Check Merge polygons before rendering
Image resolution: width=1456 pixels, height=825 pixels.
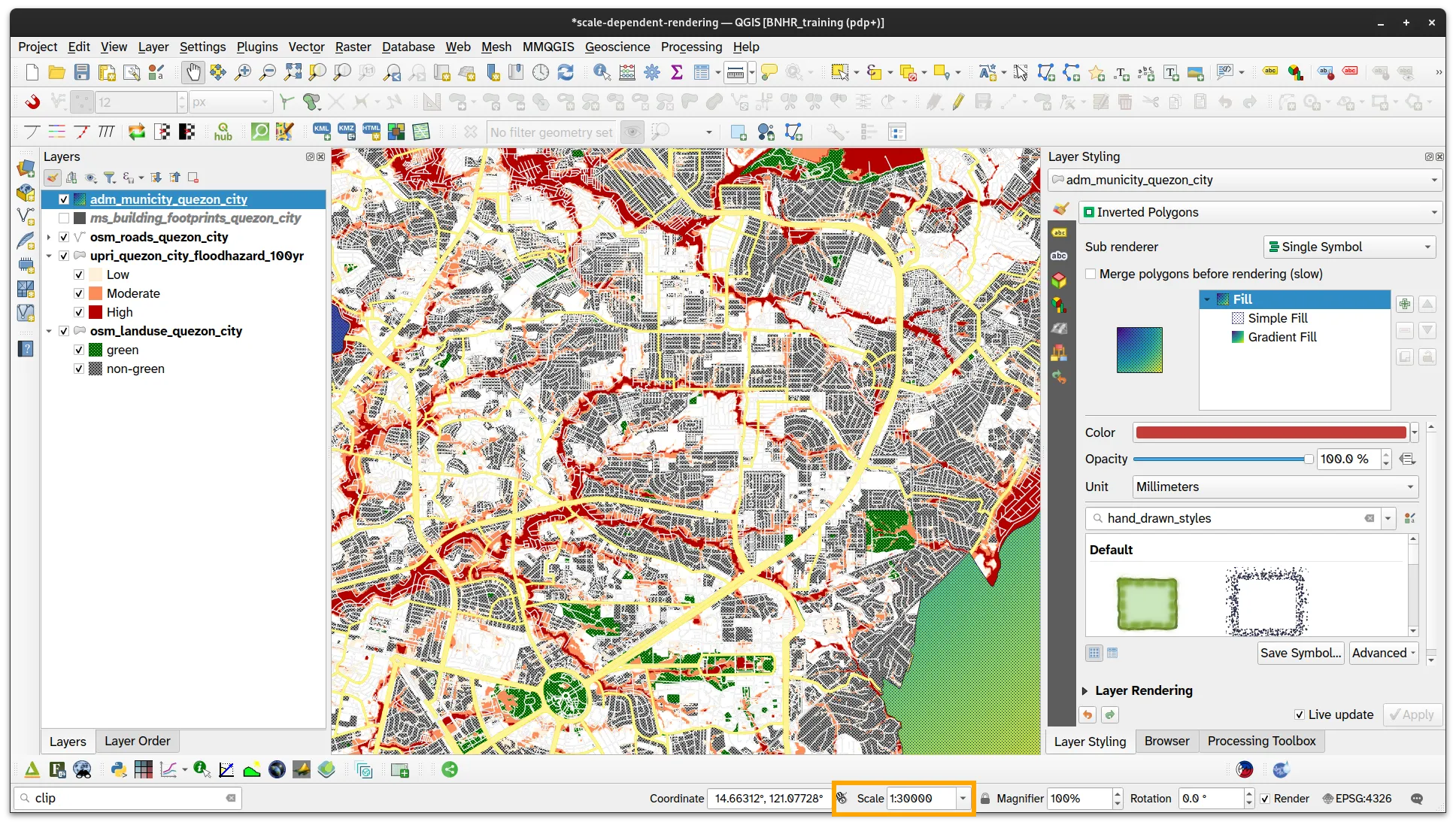(1090, 274)
